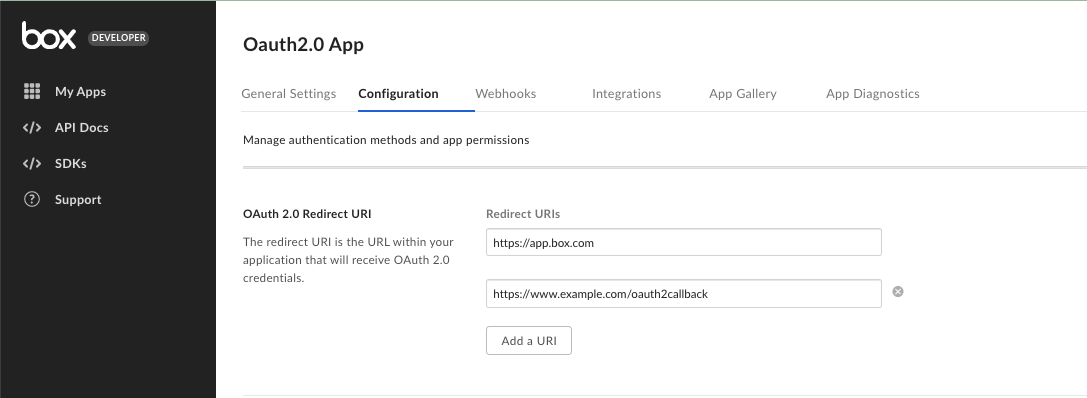Switch to Integrations tab
This screenshot has height=398, width=1087.
point(627,94)
